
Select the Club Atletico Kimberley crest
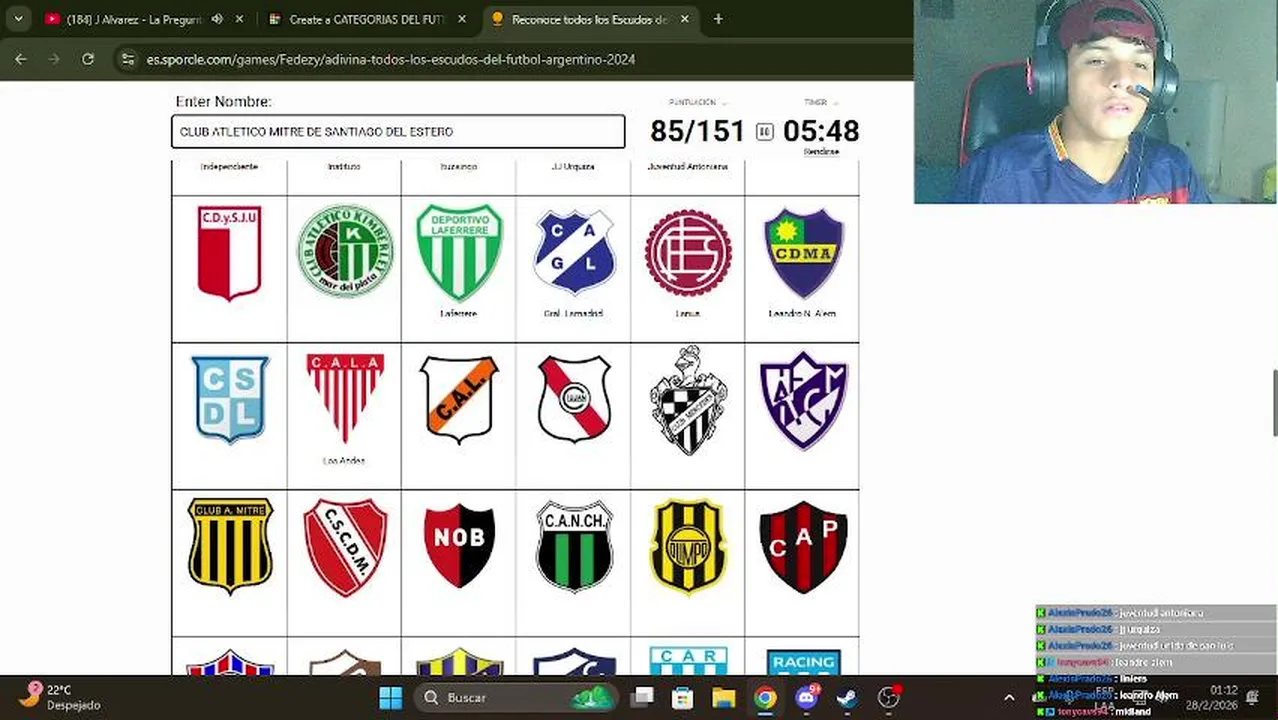pyautogui.click(x=344, y=251)
